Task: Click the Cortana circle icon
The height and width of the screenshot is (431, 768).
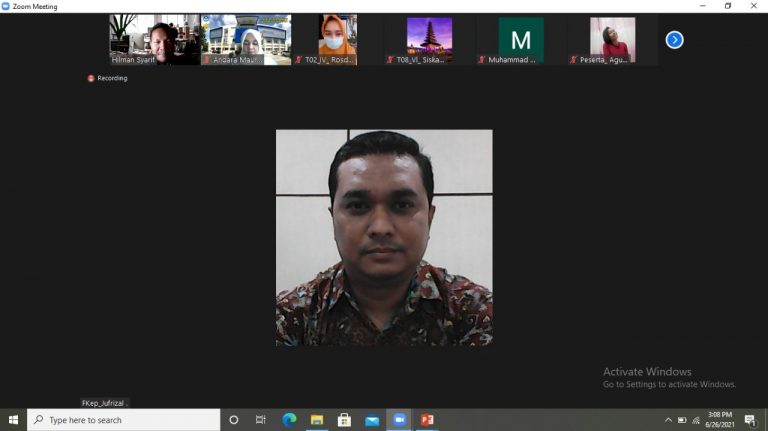Action: click(x=234, y=420)
